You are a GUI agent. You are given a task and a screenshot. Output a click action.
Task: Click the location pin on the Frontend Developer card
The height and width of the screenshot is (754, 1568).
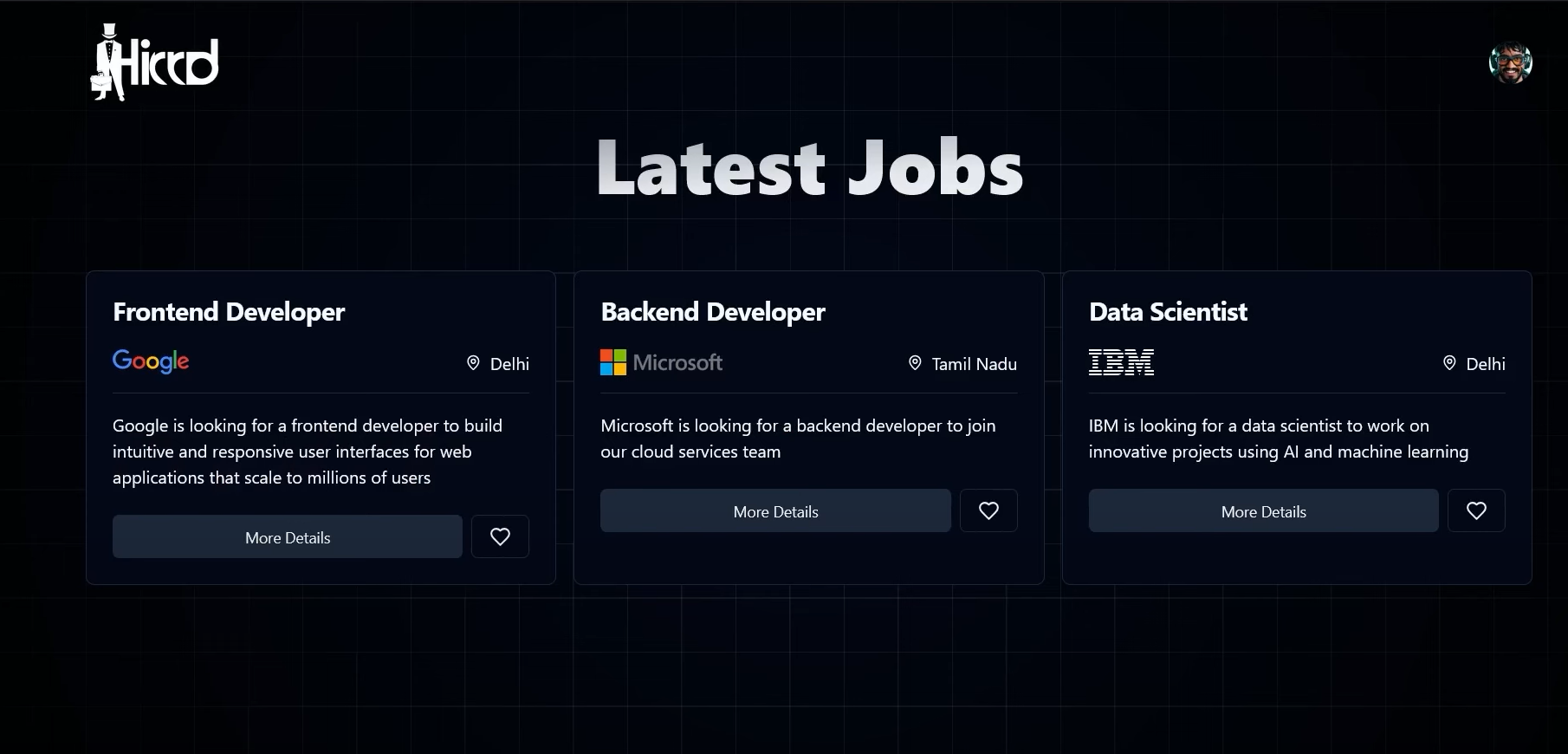473,363
